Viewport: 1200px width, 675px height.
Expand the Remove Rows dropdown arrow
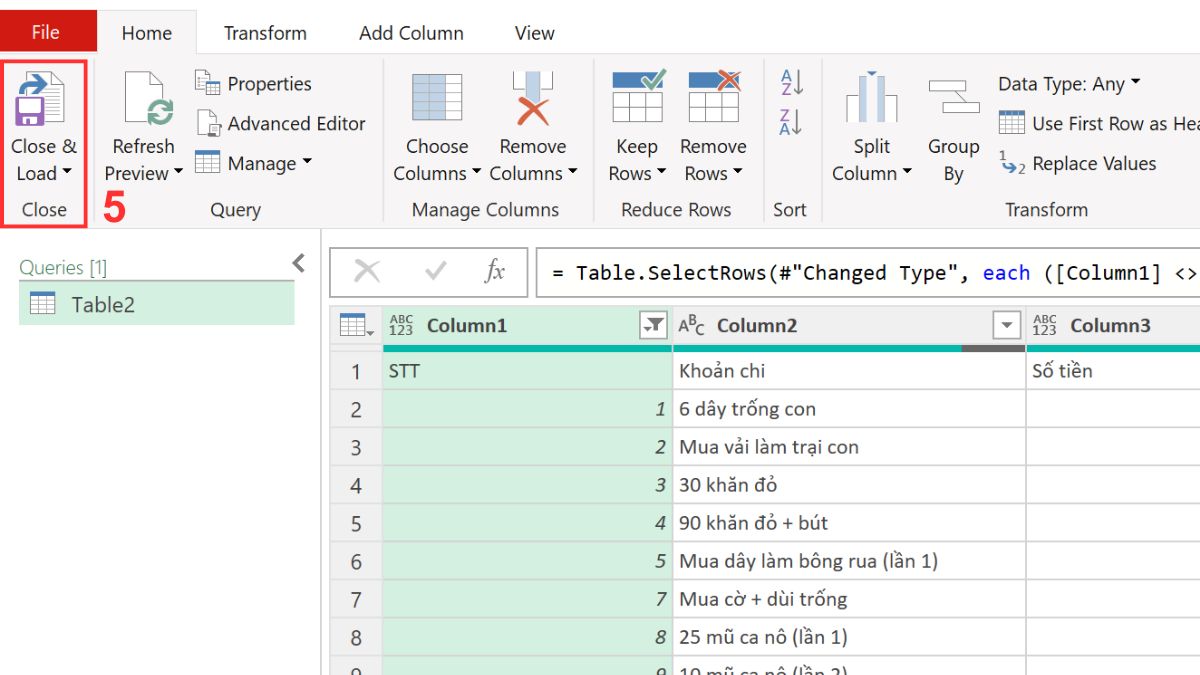(x=737, y=172)
